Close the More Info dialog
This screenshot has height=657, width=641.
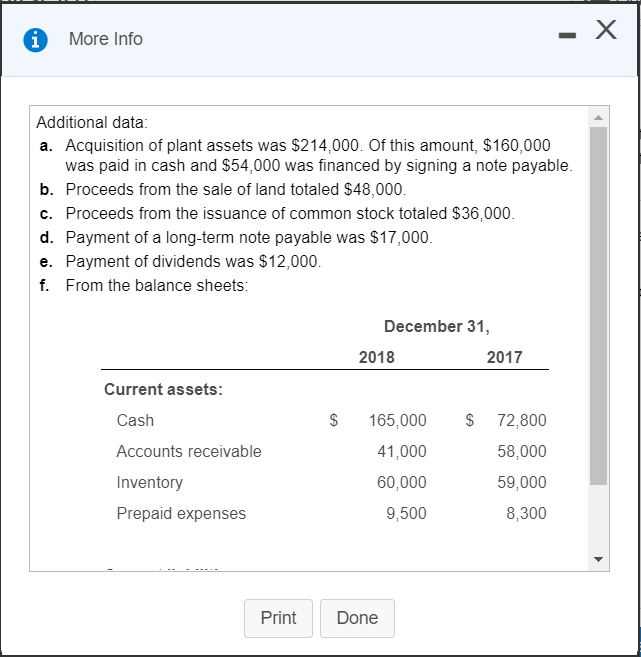tap(606, 30)
